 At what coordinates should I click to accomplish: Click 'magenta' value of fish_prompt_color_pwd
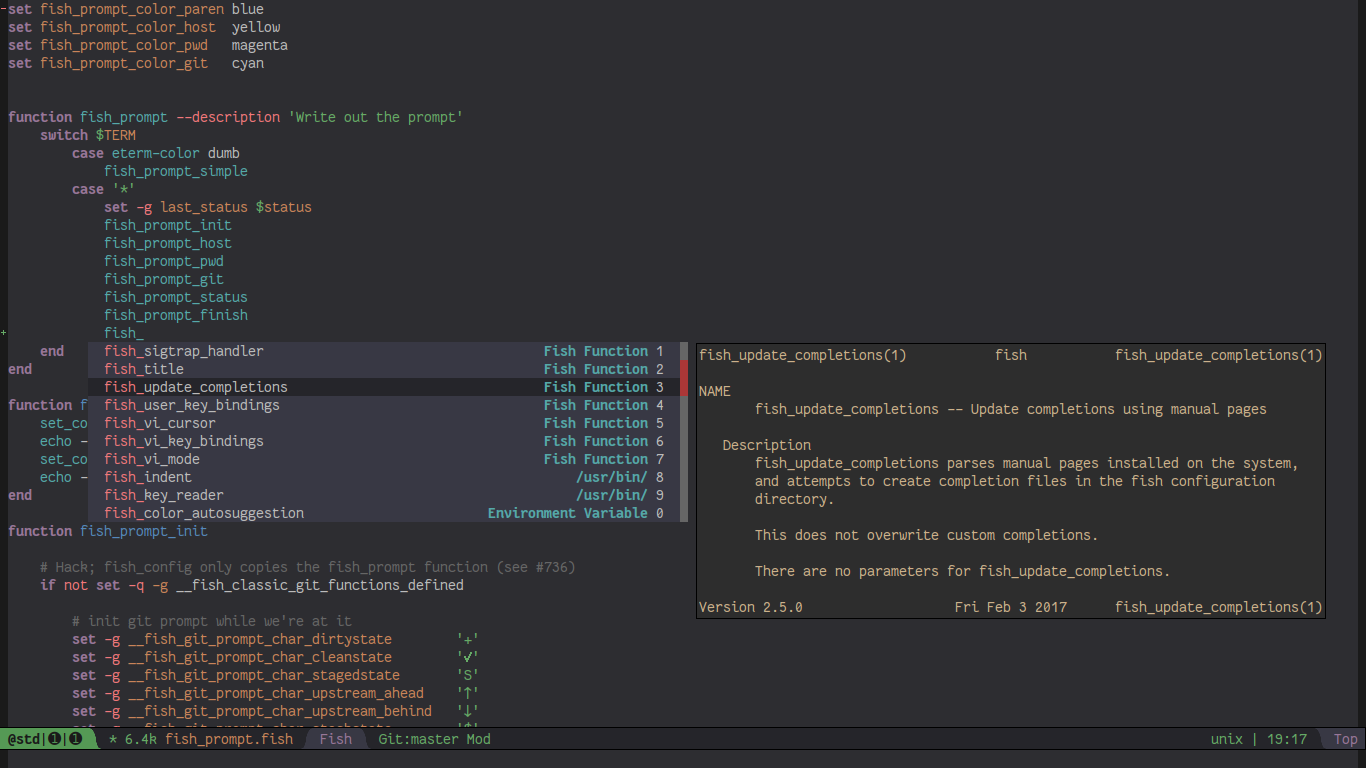[x=260, y=45]
